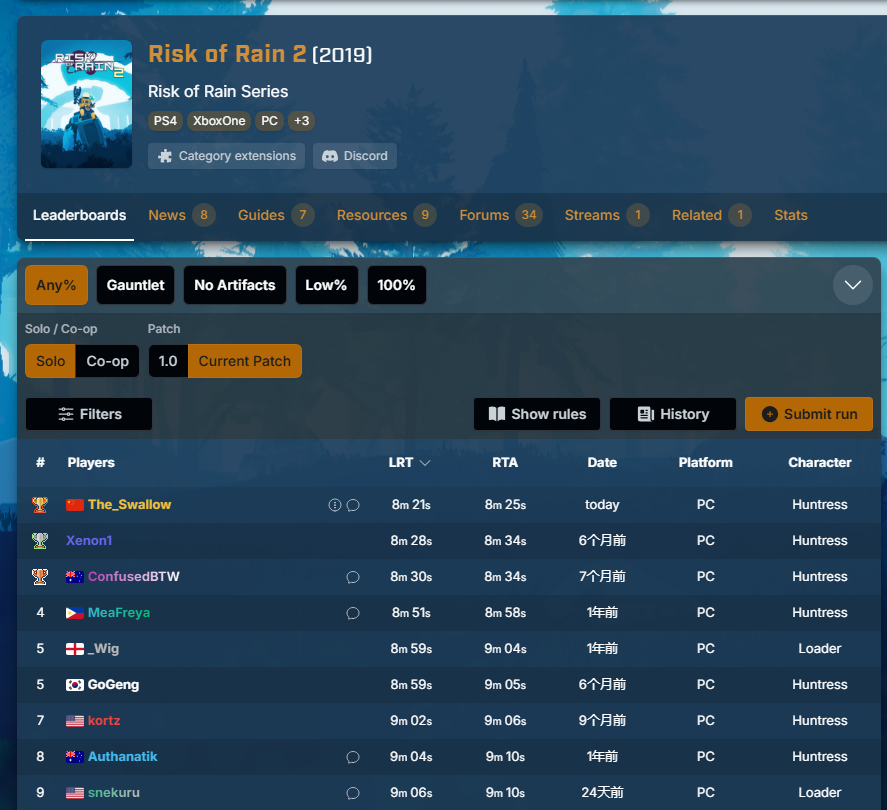Click the 8m 21s LRT time

click(x=411, y=505)
